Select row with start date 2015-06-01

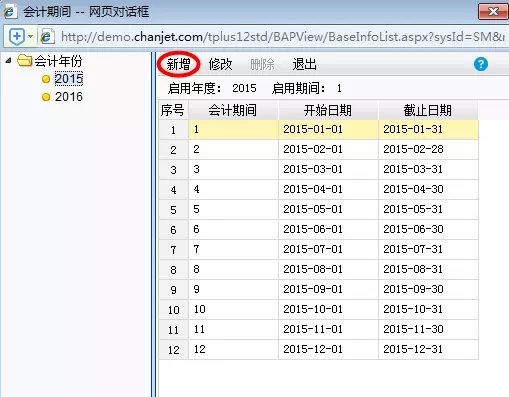click(319, 229)
